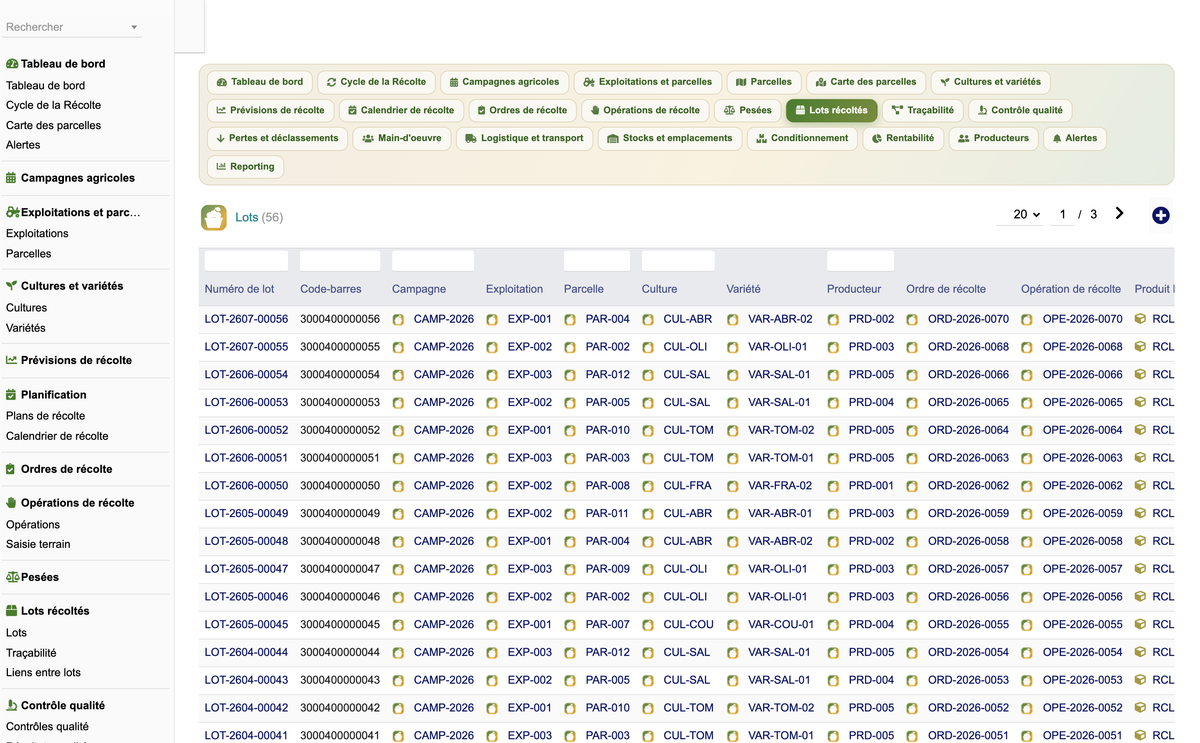Open Exploitations et parcelles tab
This screenshot has height=743, width=1200.
click(x=648, y=82)
